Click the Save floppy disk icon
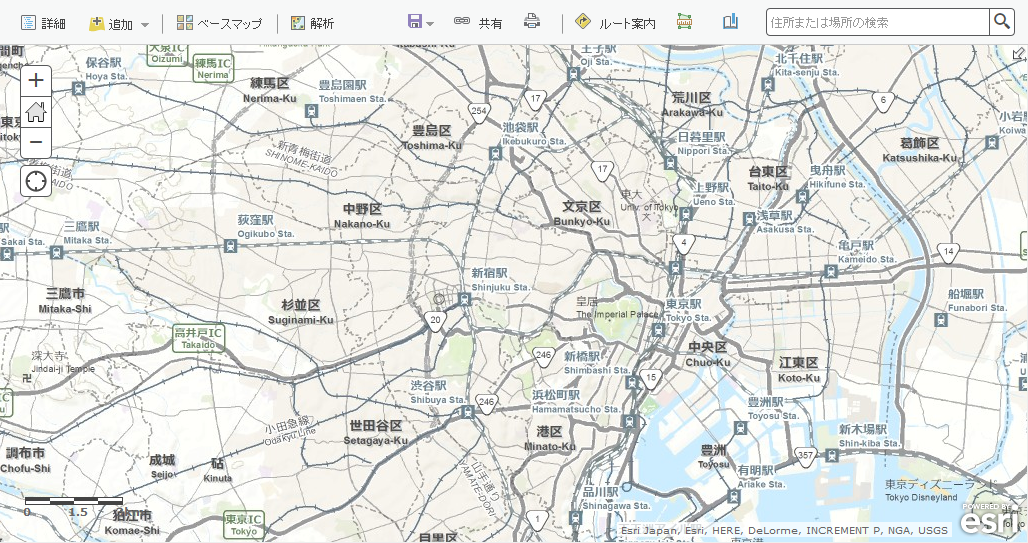The width and height of the screenshot is (1028, 543). (414, 22)
